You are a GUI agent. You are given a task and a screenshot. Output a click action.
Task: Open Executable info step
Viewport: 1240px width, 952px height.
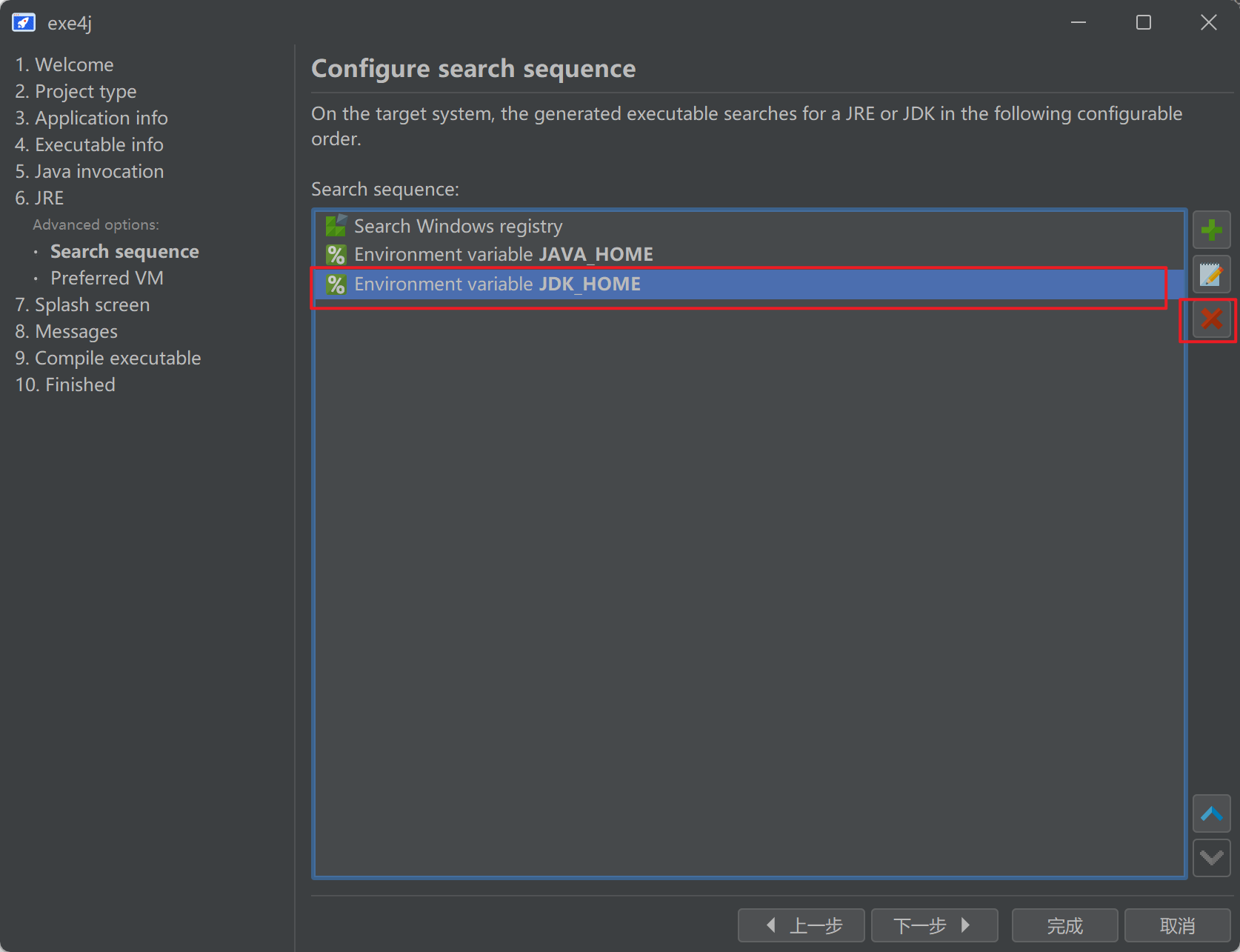(89, 145)
